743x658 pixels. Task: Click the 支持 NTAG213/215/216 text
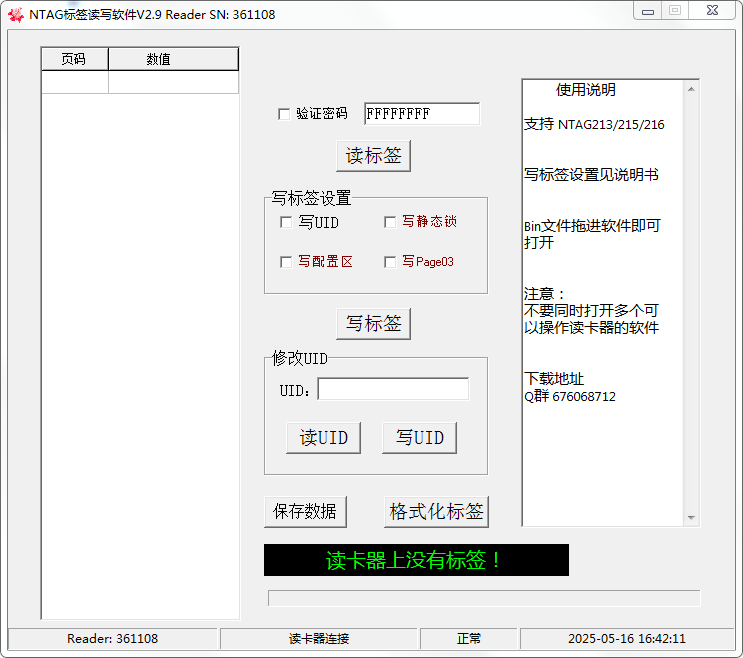tap(594, 125)
